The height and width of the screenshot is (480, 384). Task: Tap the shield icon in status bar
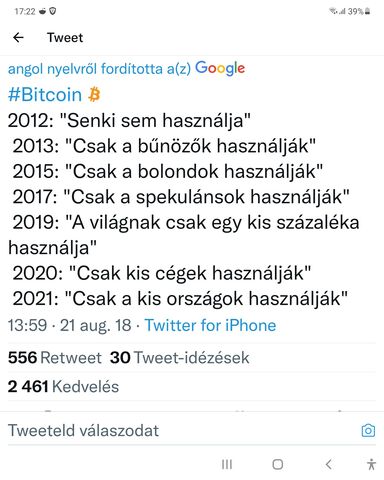coord(53,11)
